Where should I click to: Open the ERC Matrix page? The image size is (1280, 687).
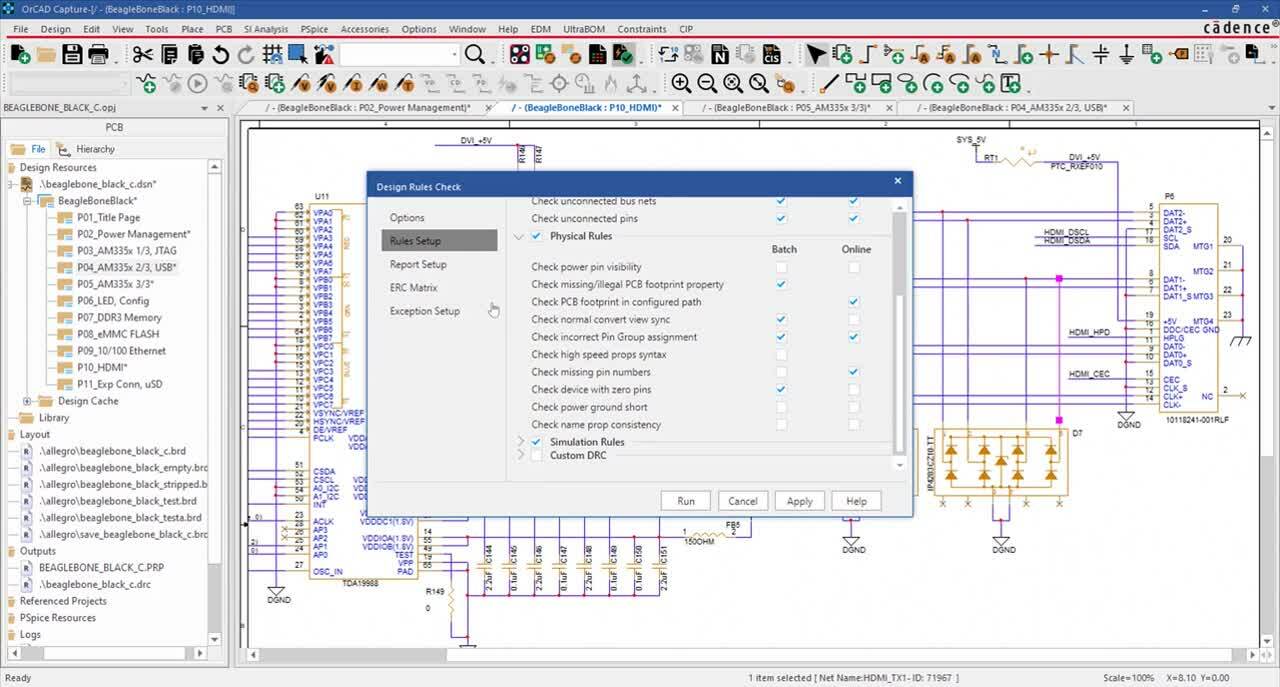[x=413, y=287]
